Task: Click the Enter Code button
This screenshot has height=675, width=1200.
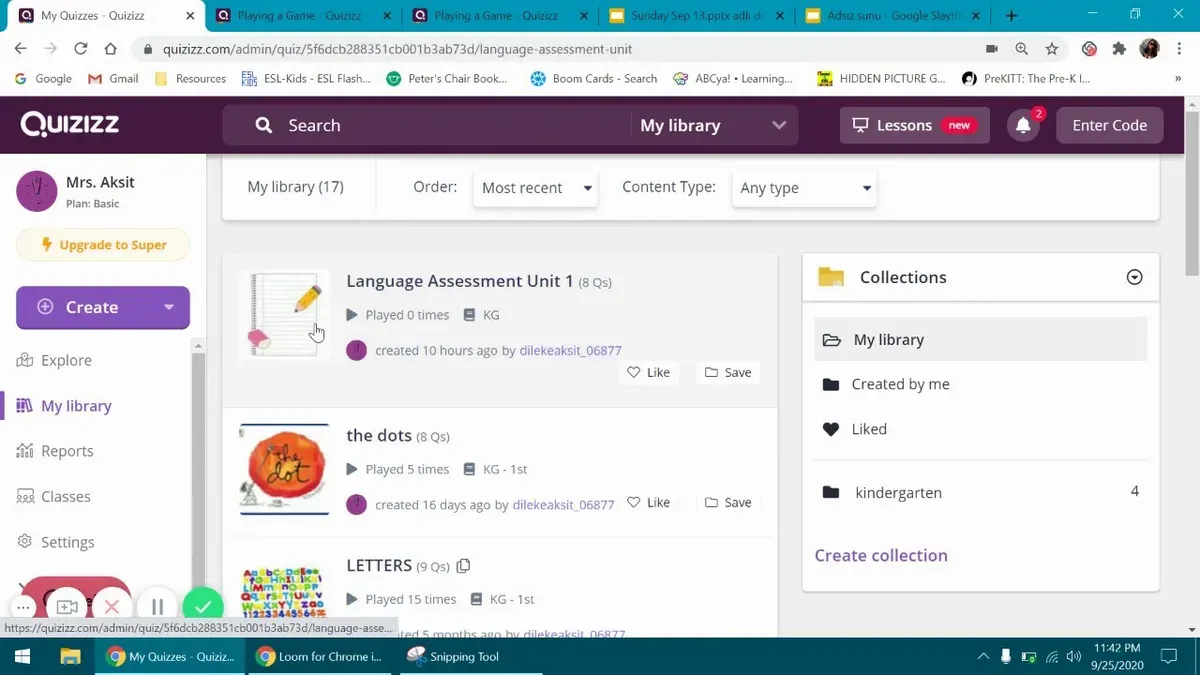Action: (1109, 125)
